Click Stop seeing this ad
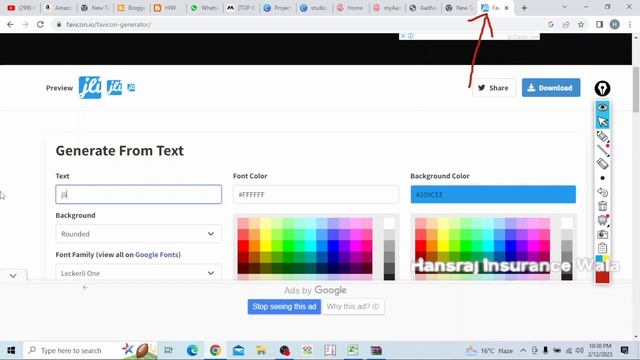640x360 pixels. pos(284,307)
